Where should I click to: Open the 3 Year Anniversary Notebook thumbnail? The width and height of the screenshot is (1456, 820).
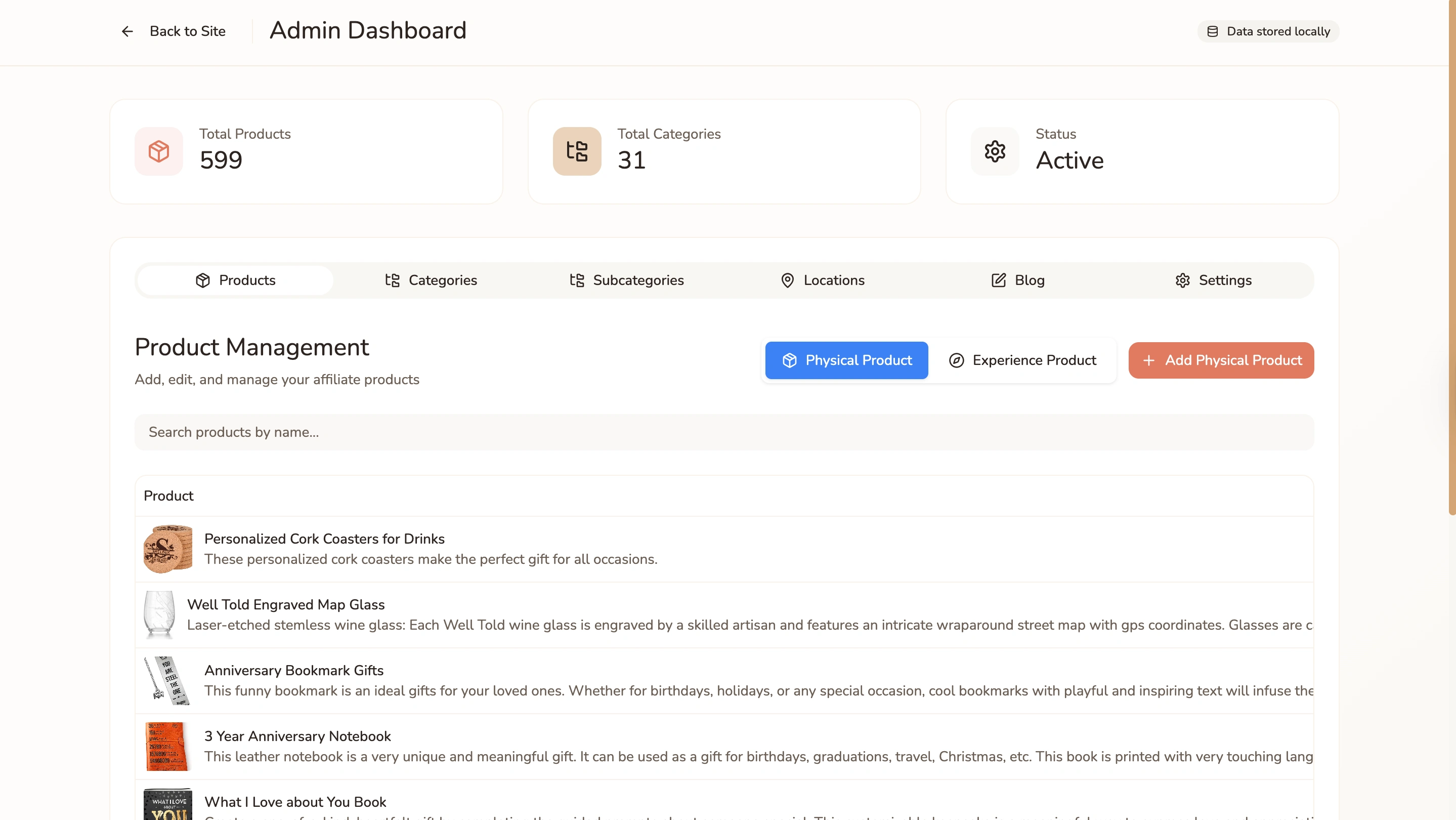pos(168,746)
